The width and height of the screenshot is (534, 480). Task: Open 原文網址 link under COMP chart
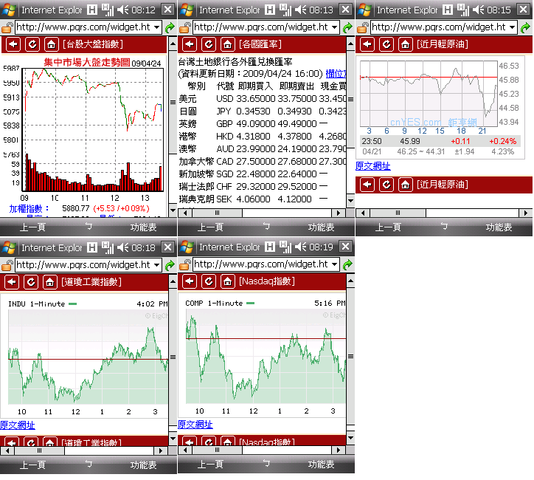195,424
